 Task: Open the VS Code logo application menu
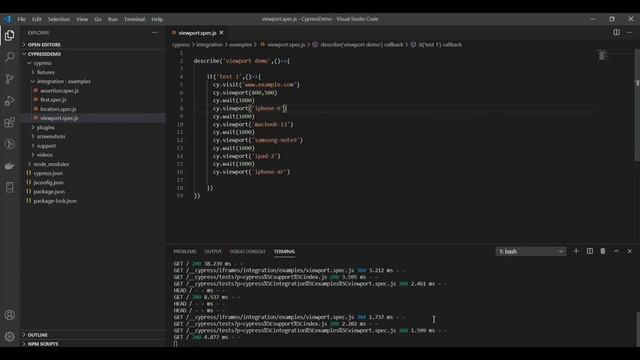pos(7,19)
